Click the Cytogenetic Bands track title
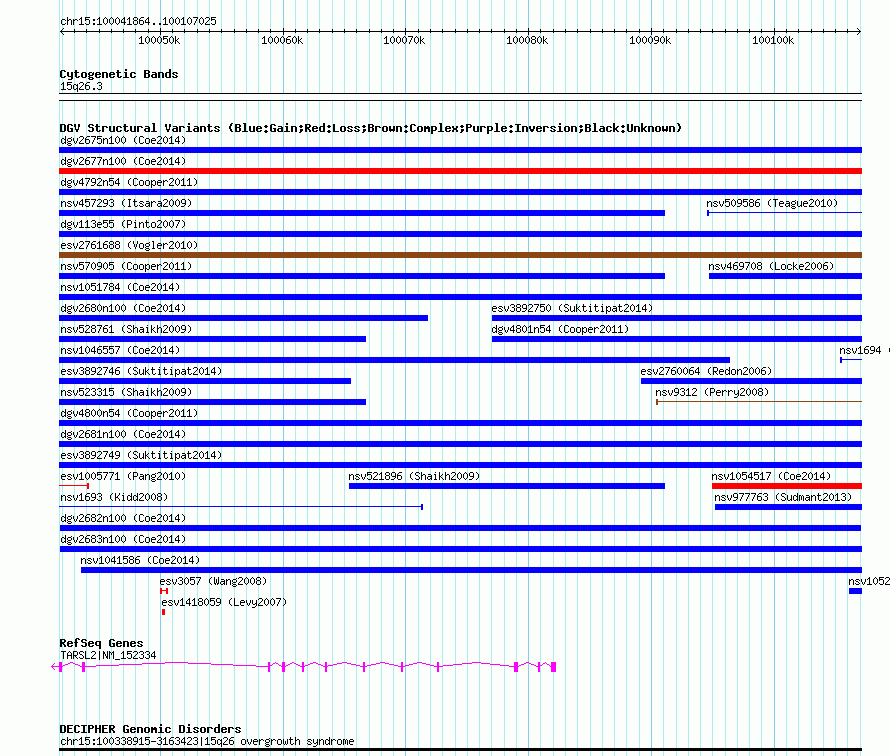This screenshot has width=890, height=756. tap(119, 74)
